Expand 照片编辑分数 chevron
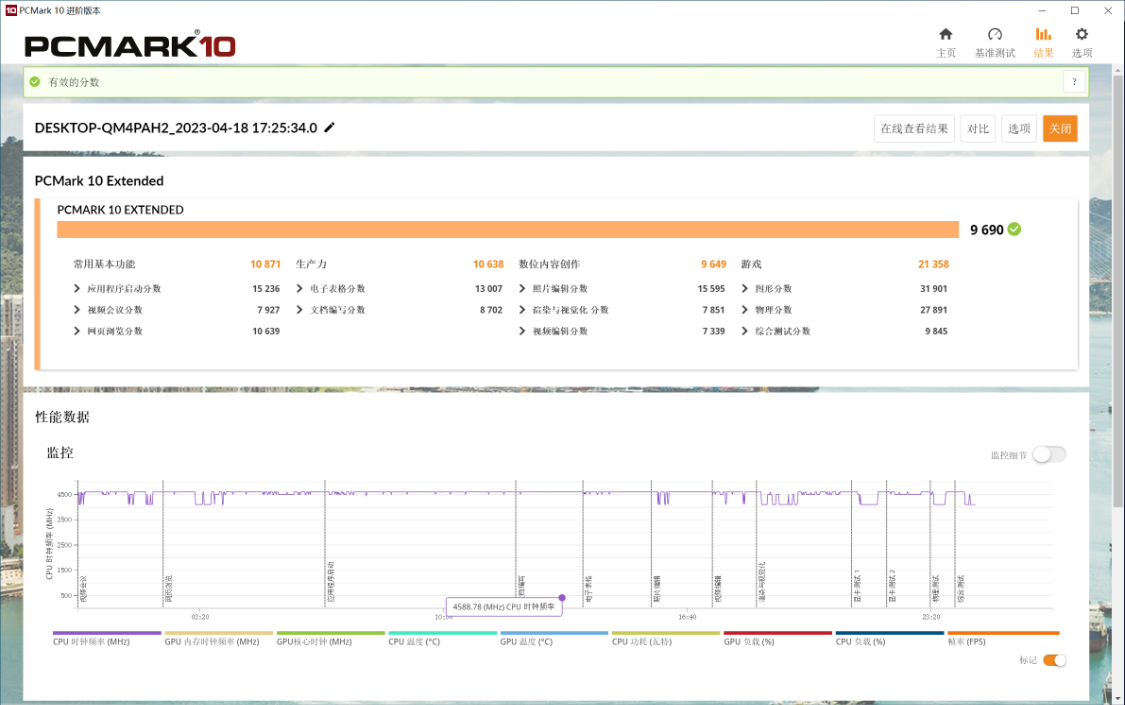The width and height of the screenshot is (1125, 705). [522, 288]
